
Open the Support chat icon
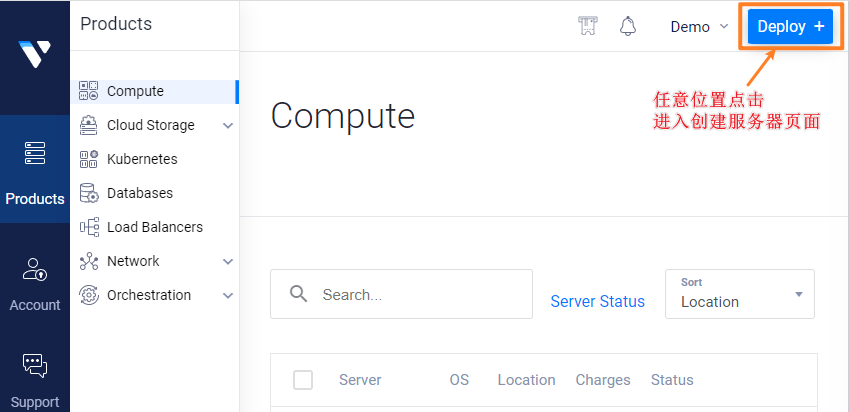(x=35, y=366)
